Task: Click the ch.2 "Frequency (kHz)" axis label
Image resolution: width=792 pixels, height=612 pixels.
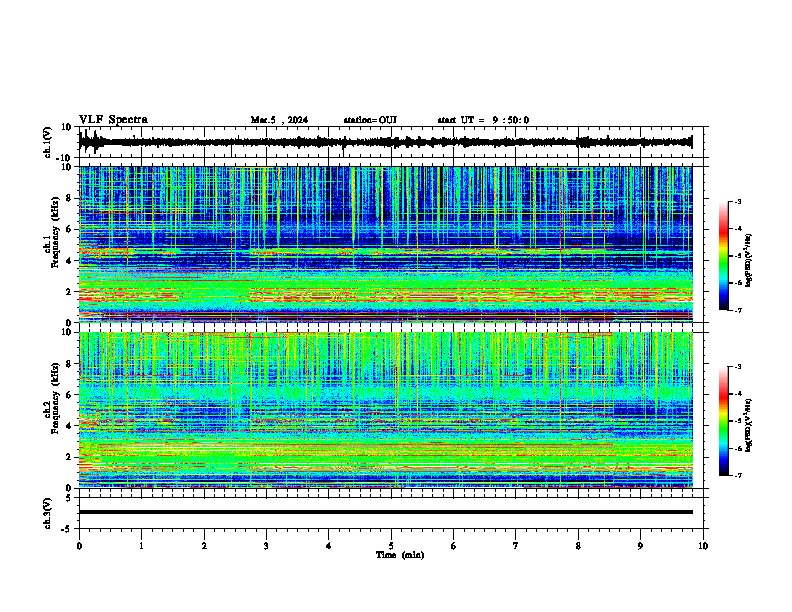Action: 55,398
